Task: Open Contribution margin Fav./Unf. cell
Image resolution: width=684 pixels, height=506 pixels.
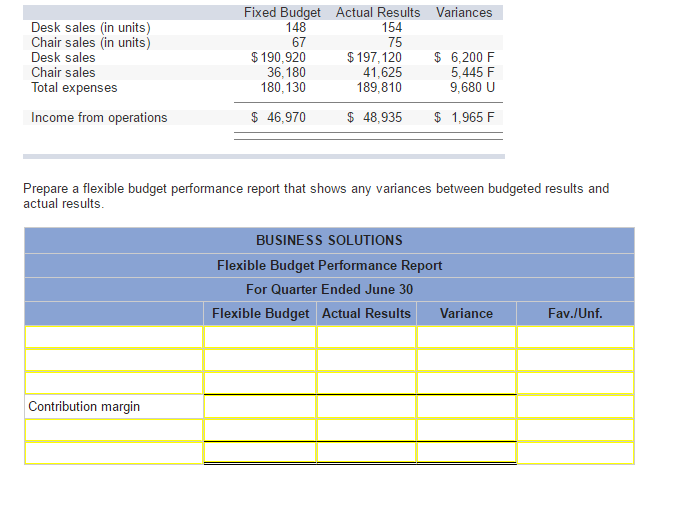Action: (575, 407)
